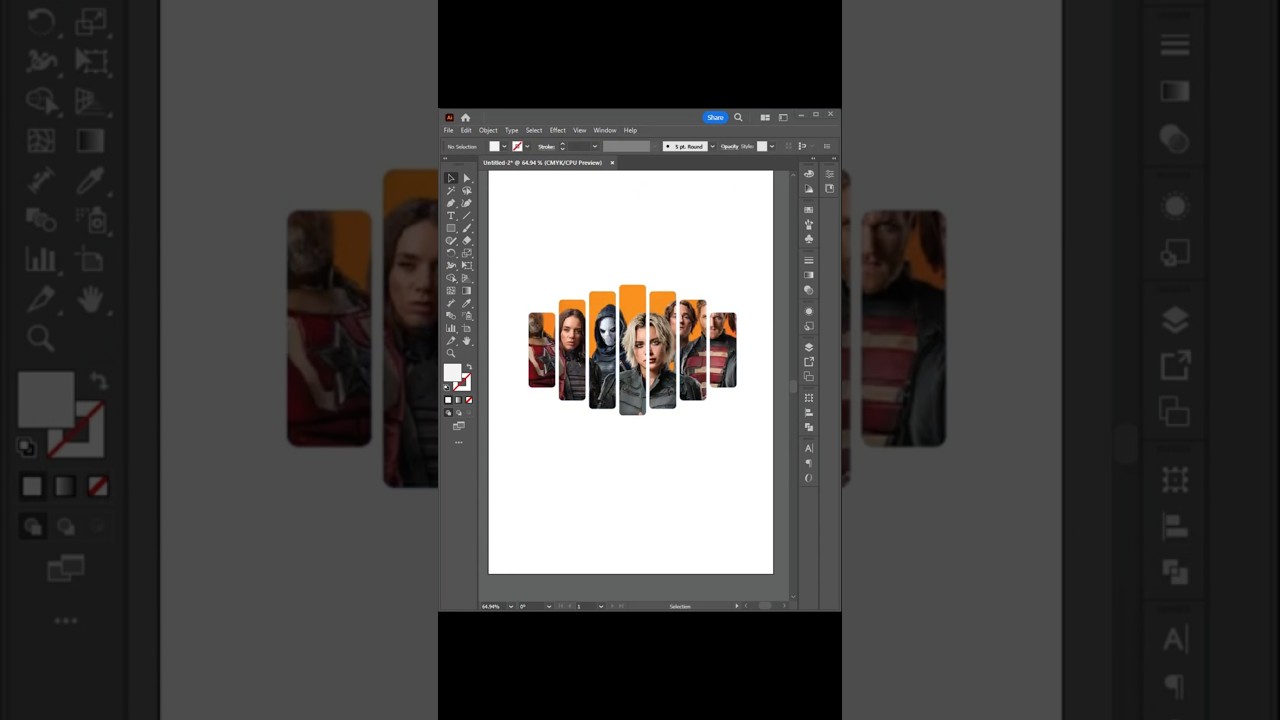Select the Curvature tool
1280x720 pixels.
466,203
